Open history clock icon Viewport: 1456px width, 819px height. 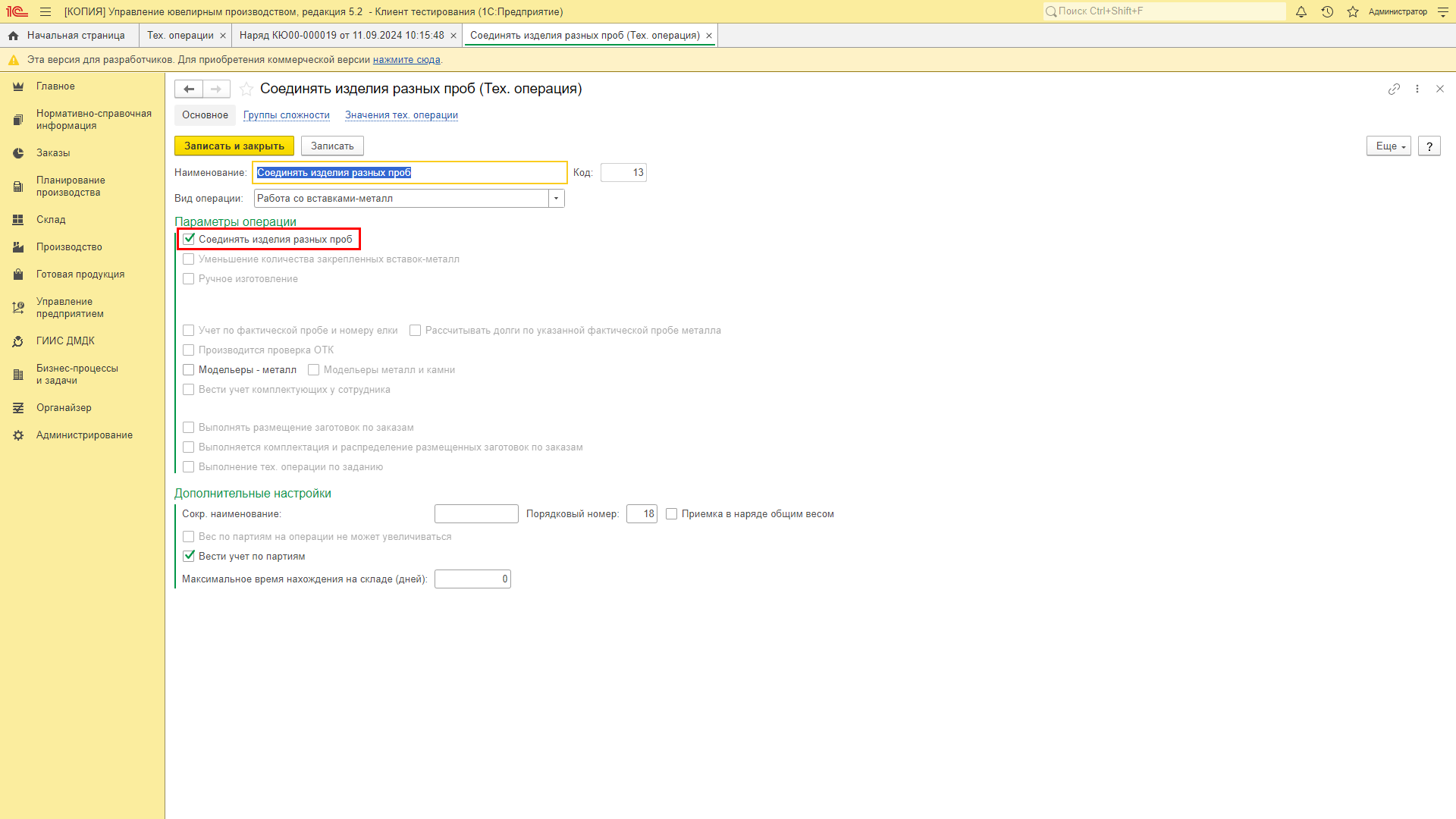click(x=1327, y=11)
